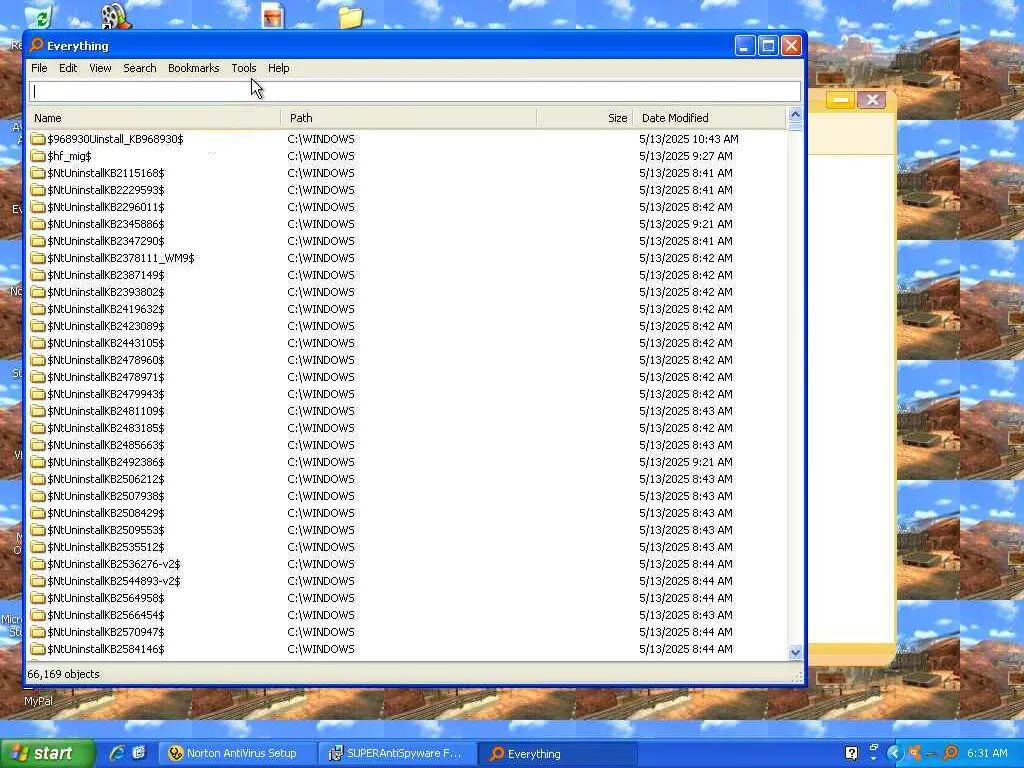Viewport: 1024px width, 768px height.
Task: Open the Help menu
Action: [278, 68]
